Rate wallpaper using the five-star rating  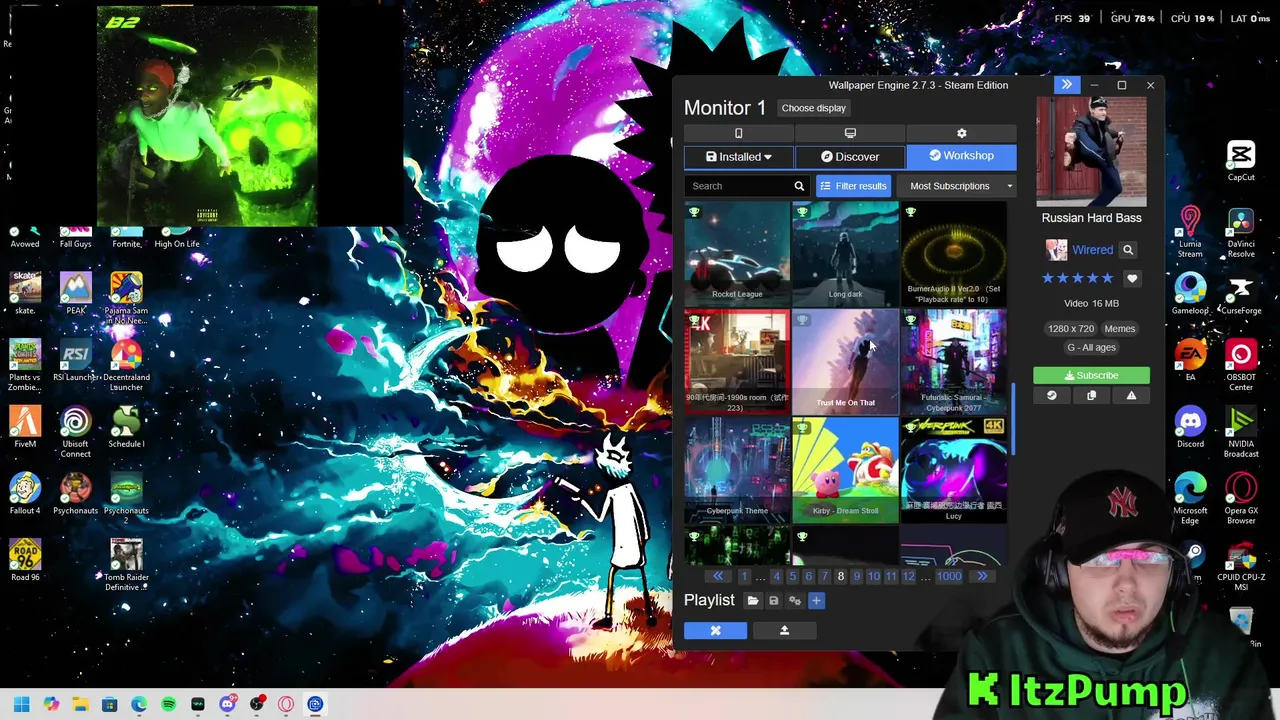click(1077, 278)
